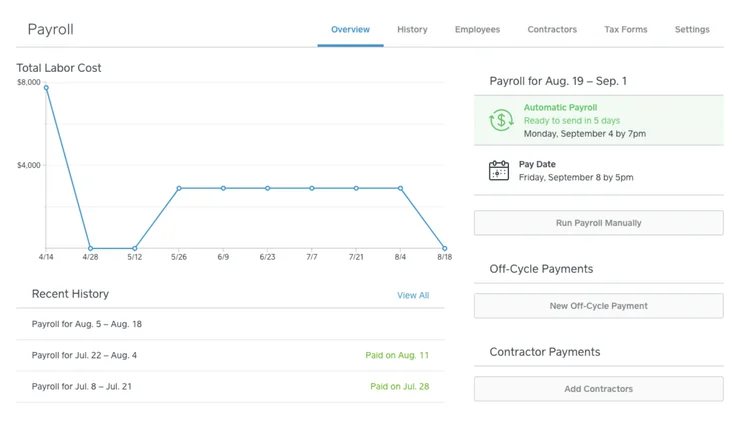Image resolution: width=744 pixels, height=426 pixels.
Task: Select the 8/4 data point on chart
Action: [x=400, y=188]
